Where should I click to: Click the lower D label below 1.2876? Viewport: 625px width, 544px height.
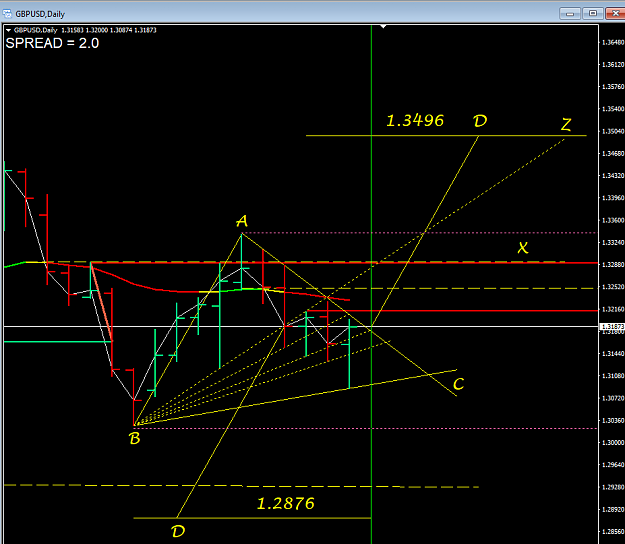[178, 531]
